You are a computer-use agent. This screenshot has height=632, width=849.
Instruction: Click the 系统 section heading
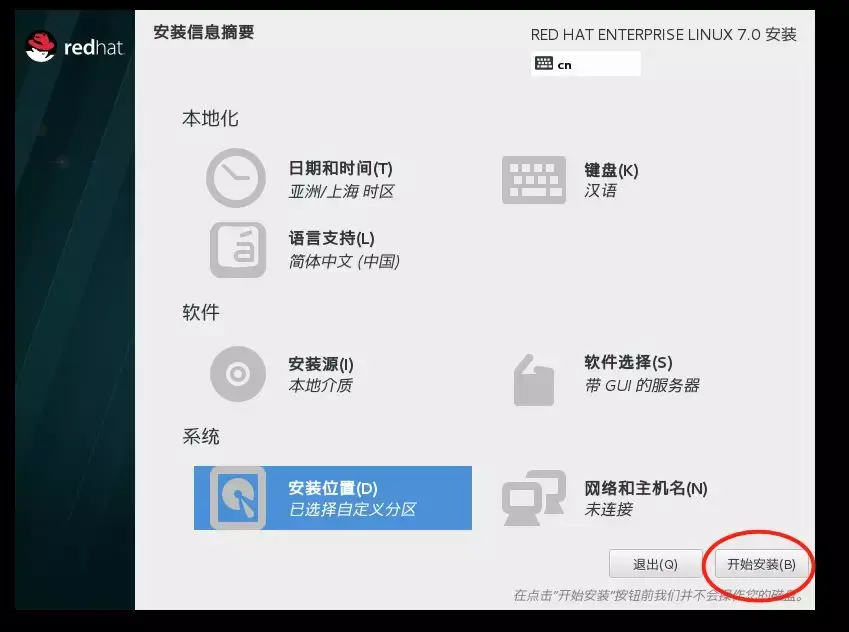tap(201, 436)
